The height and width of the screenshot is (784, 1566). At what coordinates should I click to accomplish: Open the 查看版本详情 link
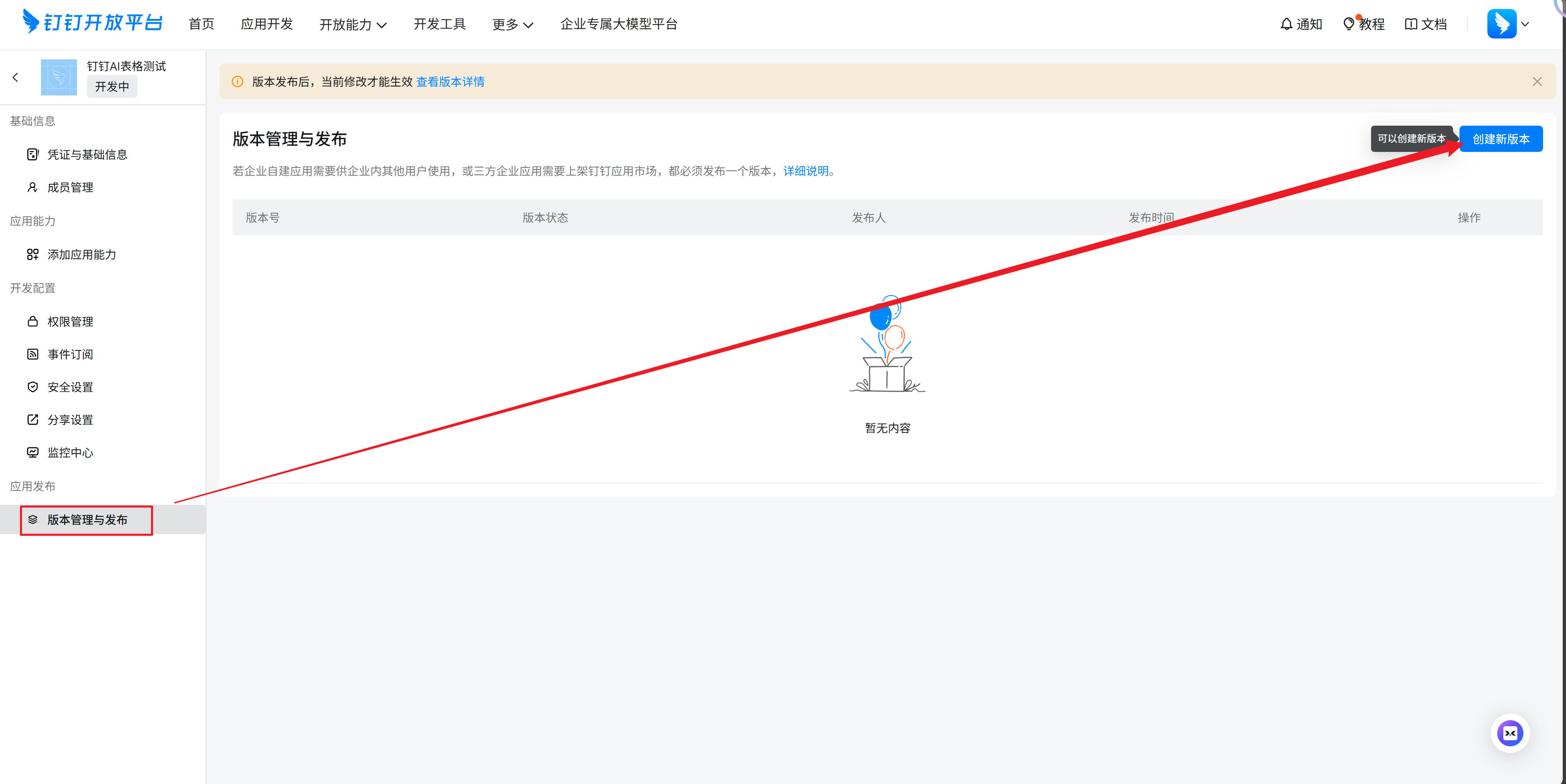click(x=450, y=81)
